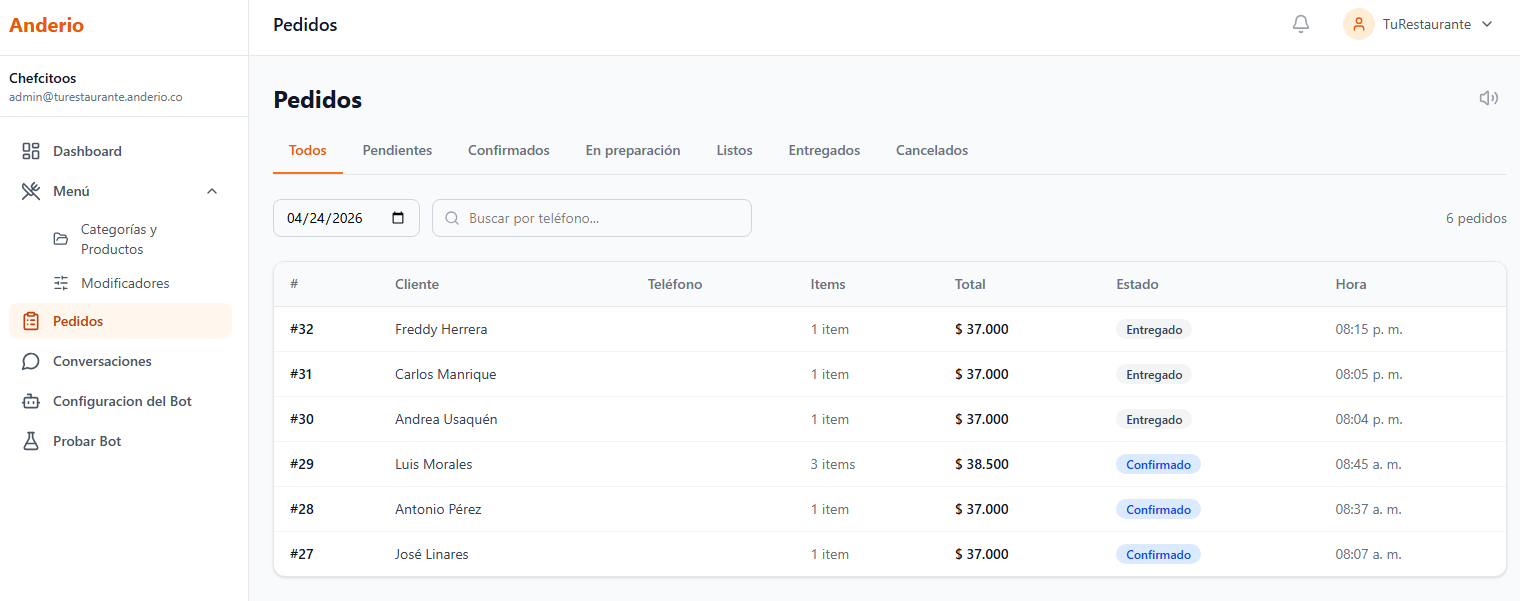The height and width of the screenshot is (601, 1520).
Task: Click the Entregado status badge on order #32
Action: pos(1154,328)
